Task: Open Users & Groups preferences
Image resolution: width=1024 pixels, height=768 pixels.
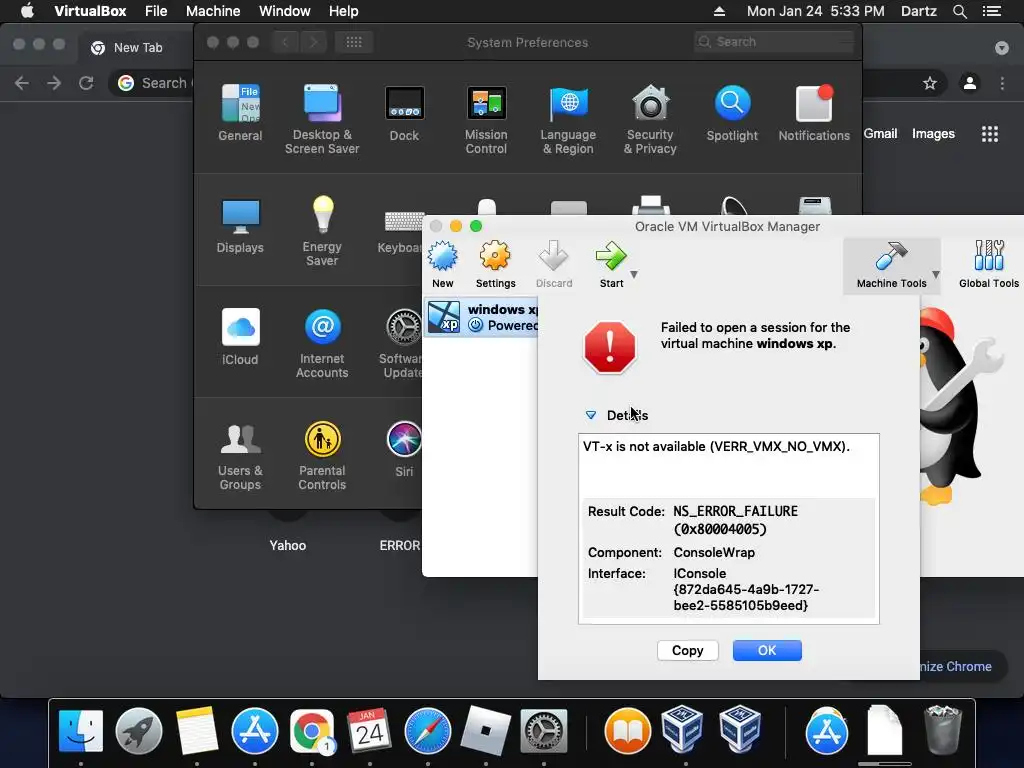Action: [x=240, y=456]
